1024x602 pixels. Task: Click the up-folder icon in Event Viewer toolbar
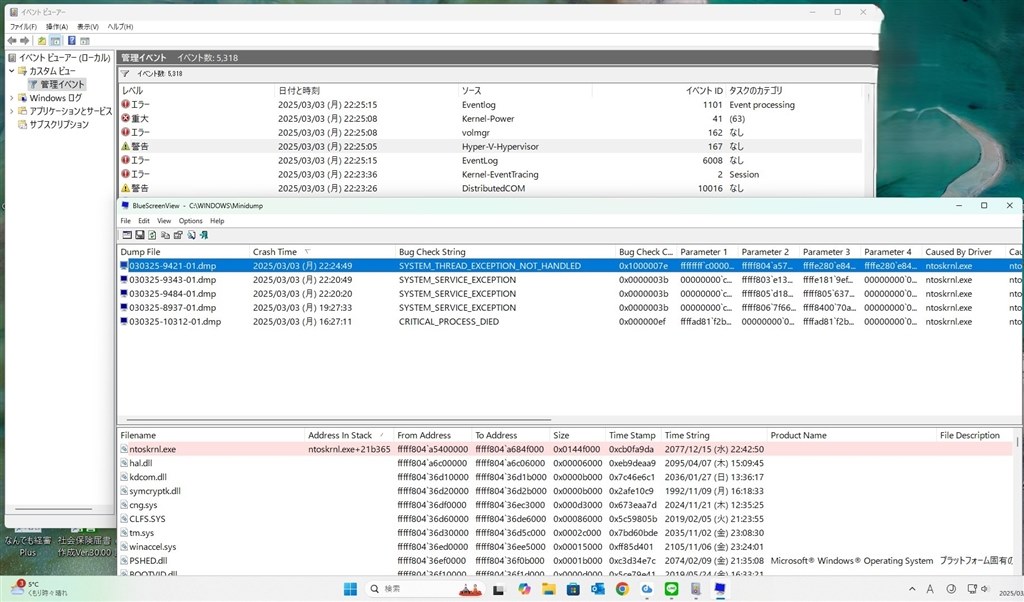(x=42, y=40)
